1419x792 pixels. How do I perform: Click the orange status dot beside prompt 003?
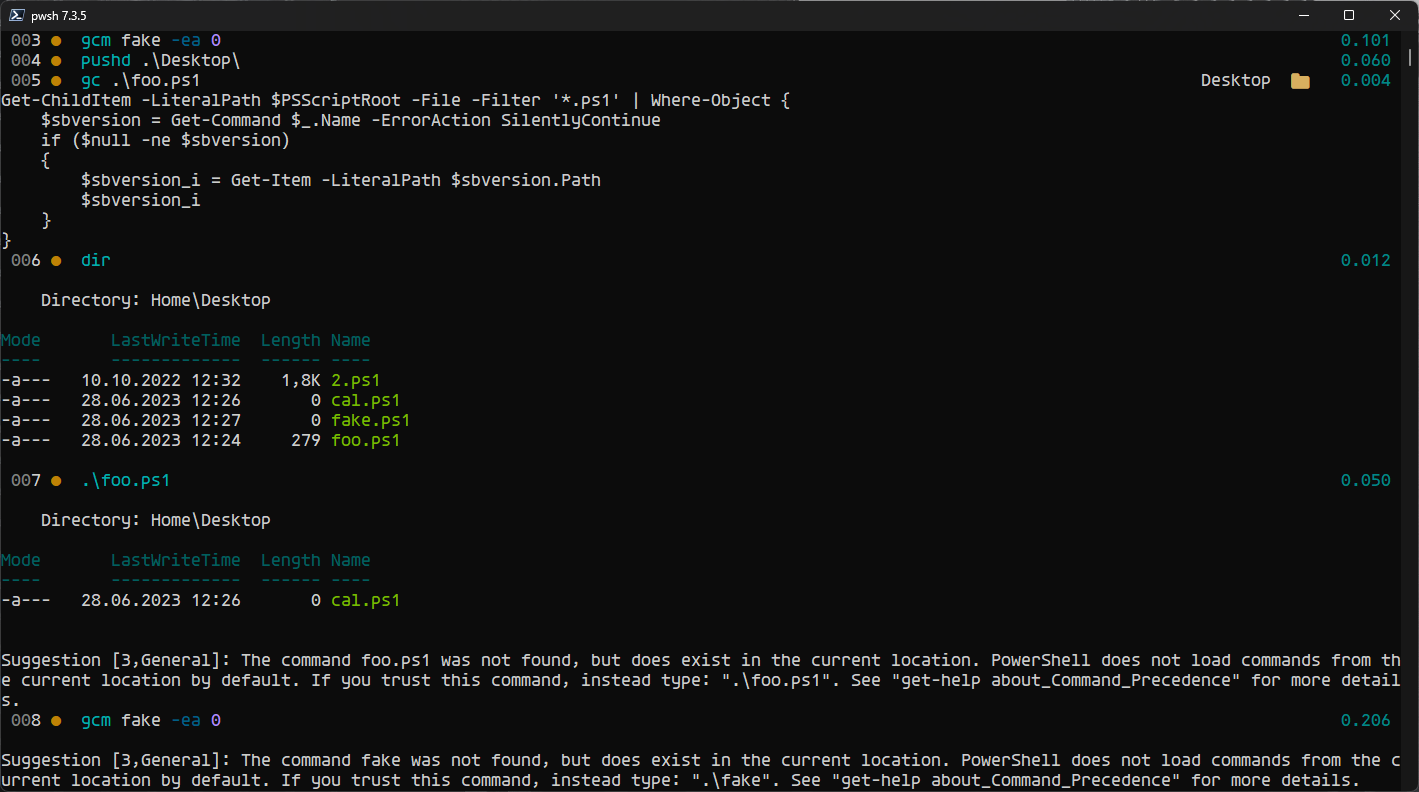(x=56, y=40)
